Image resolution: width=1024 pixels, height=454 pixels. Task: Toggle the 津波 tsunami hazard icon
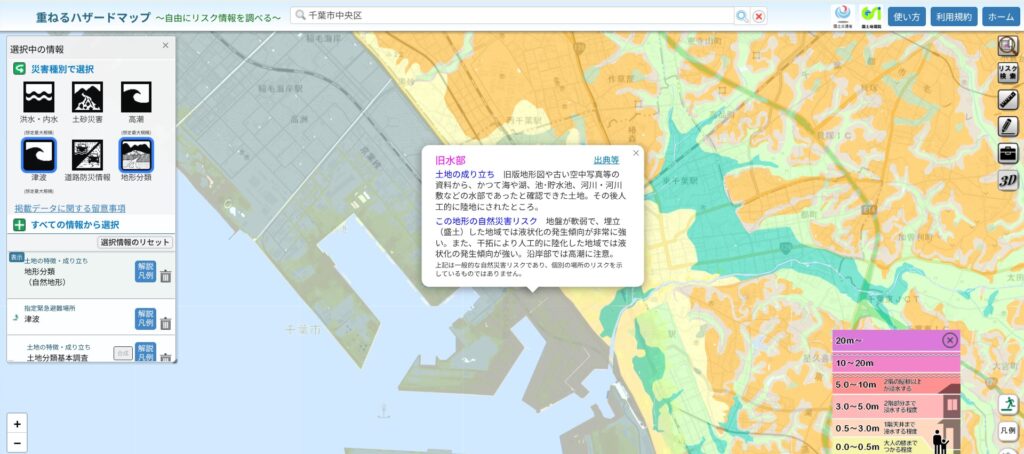pyautogui.click(x=39, y=155)
